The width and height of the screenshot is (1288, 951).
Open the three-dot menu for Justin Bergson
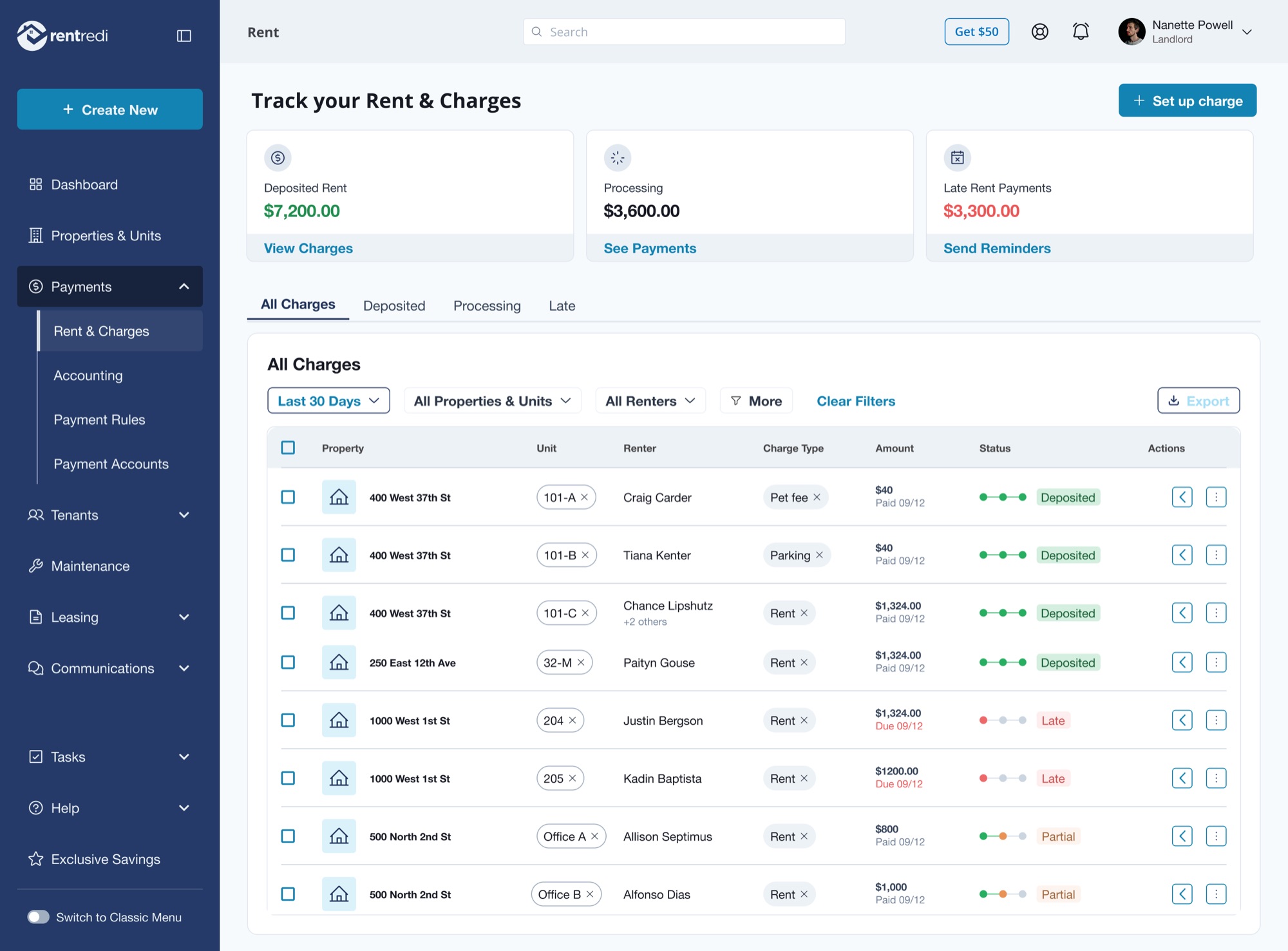click(1216, 720)
